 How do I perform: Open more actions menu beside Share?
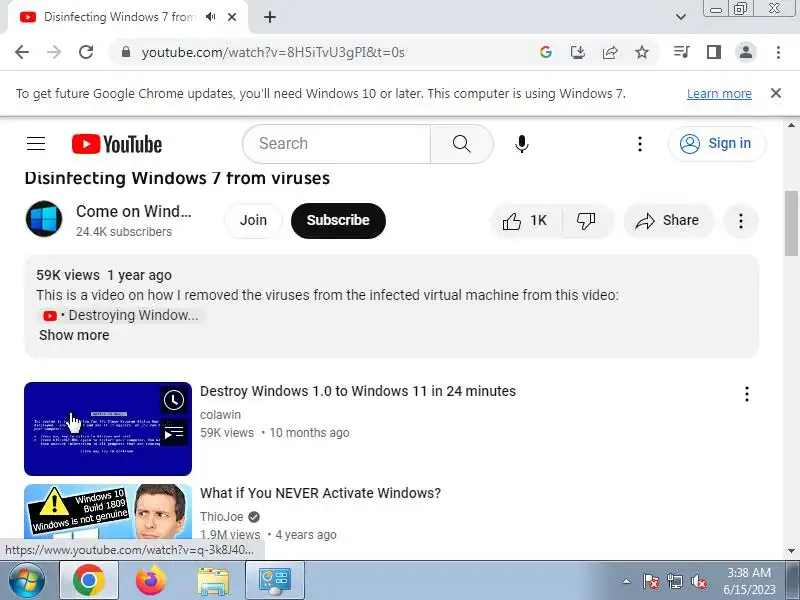point(741,220)
